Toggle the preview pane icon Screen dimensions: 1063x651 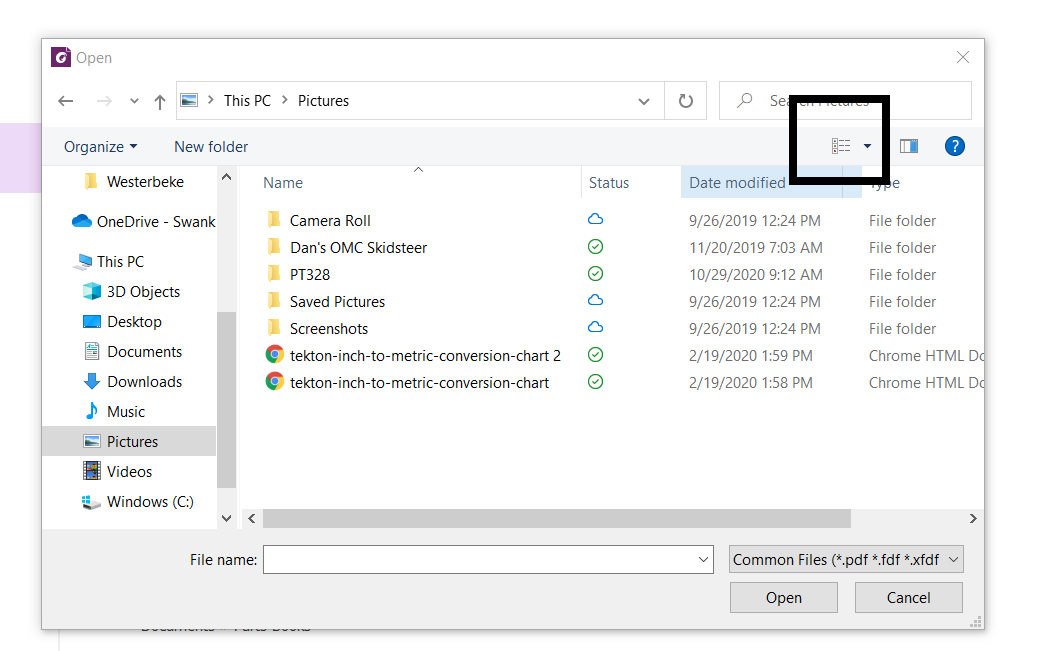[x=908, y=146]
